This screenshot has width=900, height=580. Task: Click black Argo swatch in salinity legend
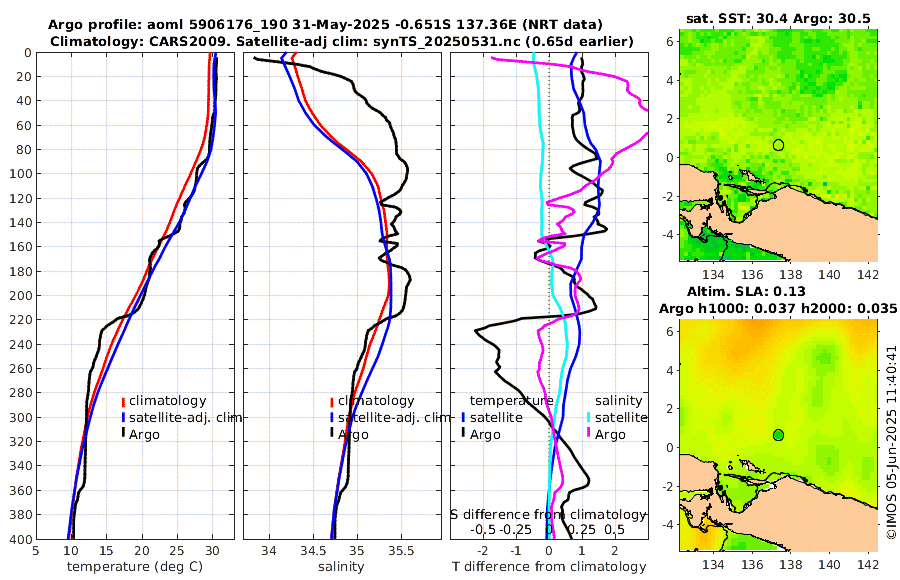[332, 433]
